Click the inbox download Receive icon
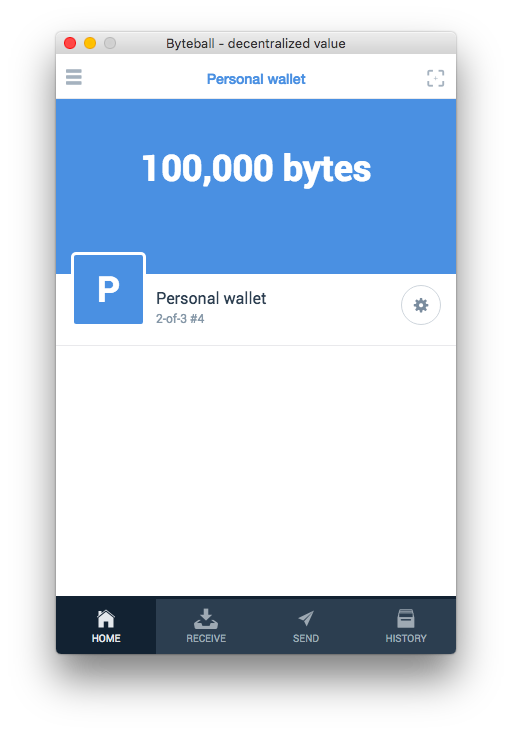The image size is (512, 734). pos(206,618)
